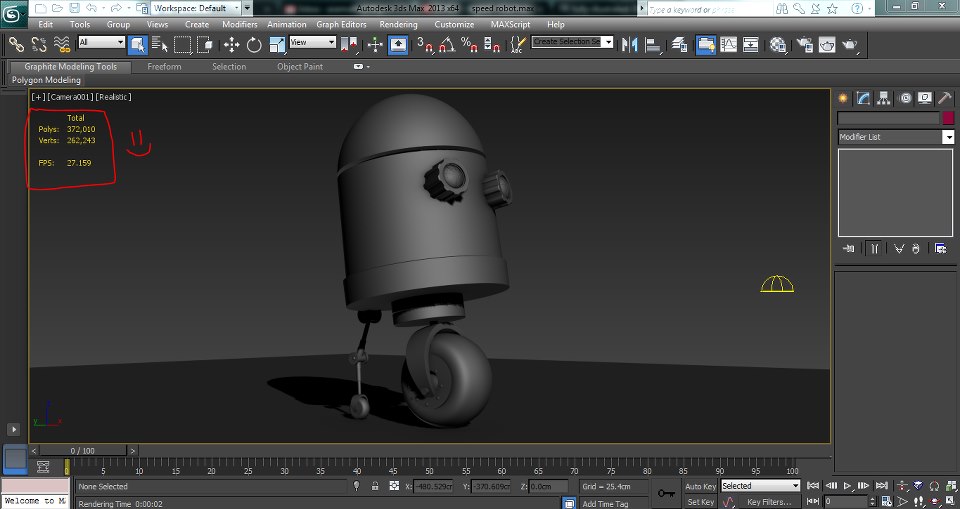Viewport: 960px width, 509px height.
Task: Click the Key Filters... button
Action: pyautogui.click(x=768, y=502)
